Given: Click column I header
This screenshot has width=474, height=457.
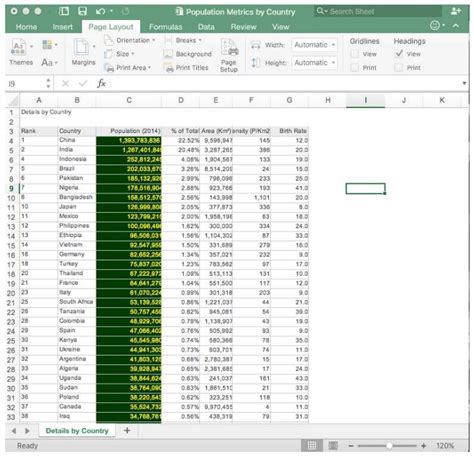Looking at the screenshot, I should [365, 100].
